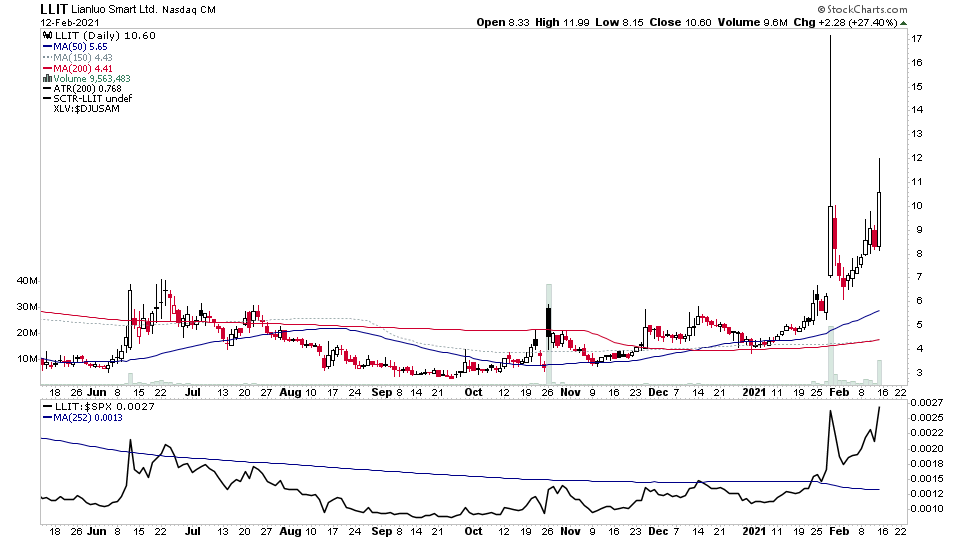Click the Open 8.33 value in header

point(503,23)
